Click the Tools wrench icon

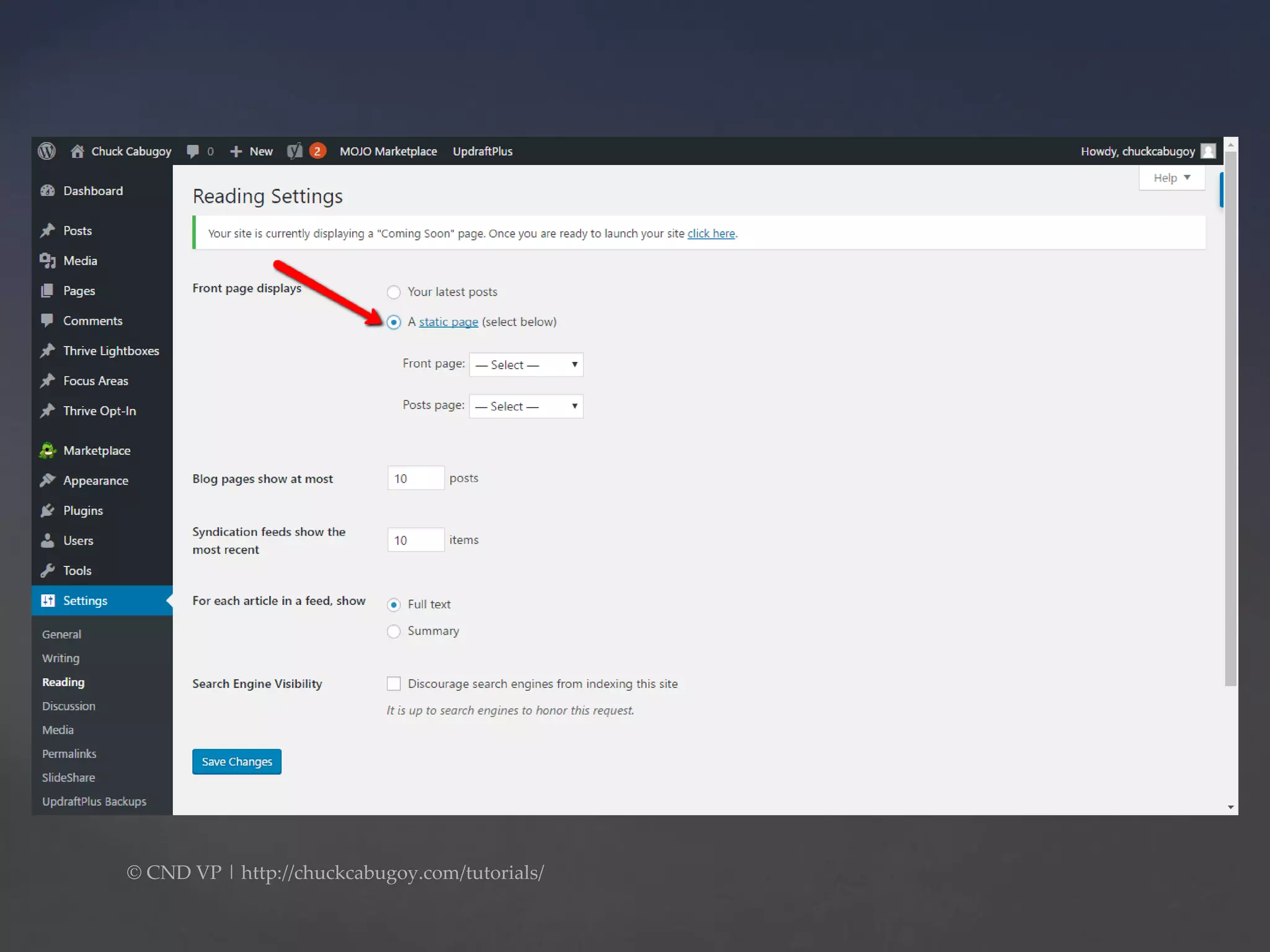(48, 571)
